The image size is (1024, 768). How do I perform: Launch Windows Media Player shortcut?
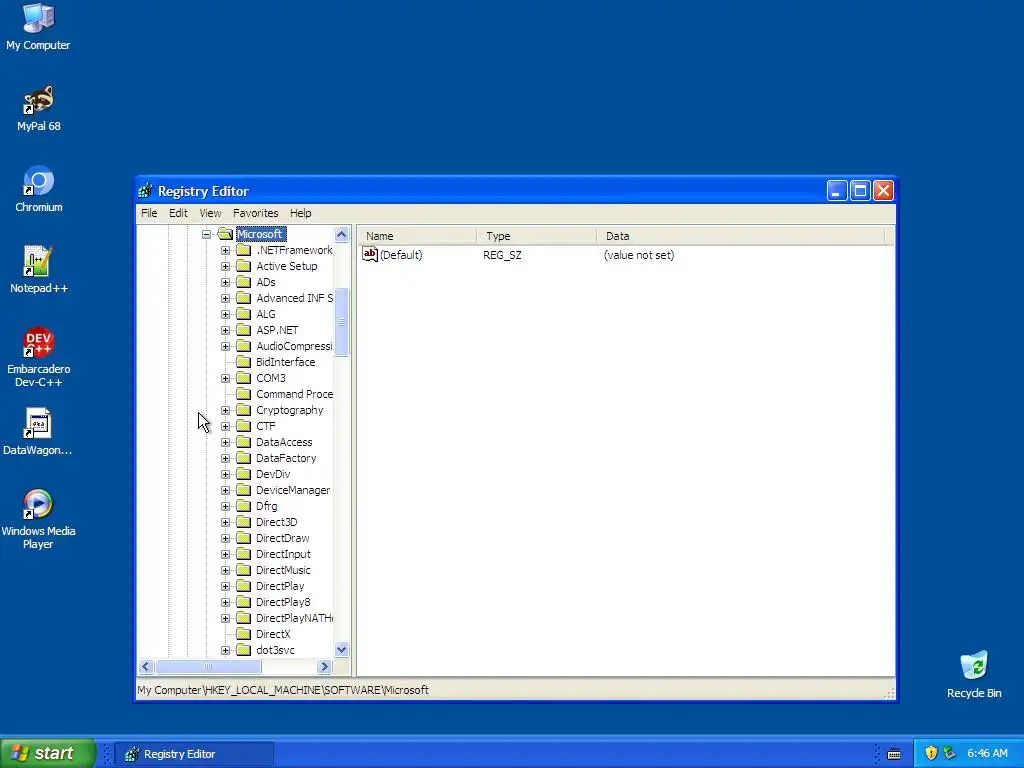tap(38, 519)
